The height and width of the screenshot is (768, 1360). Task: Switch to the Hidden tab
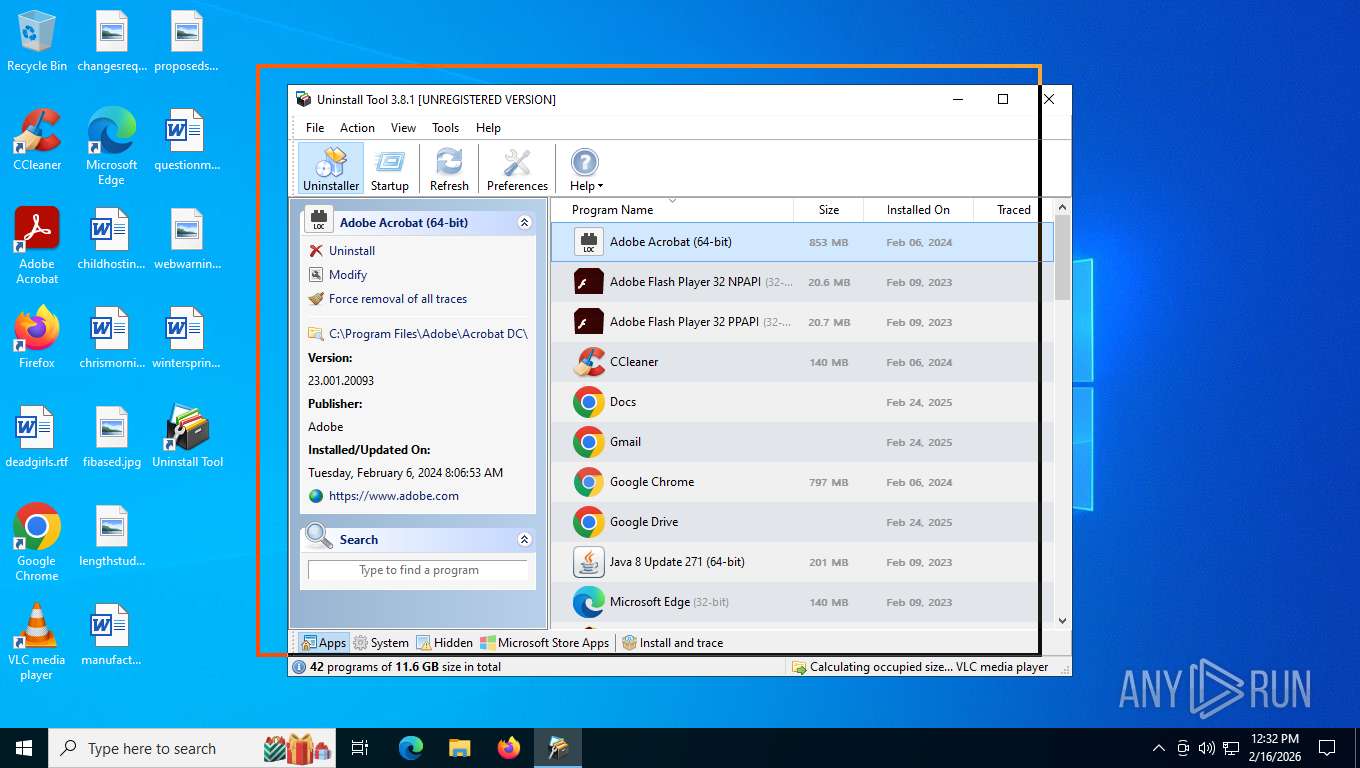pos(445,643)
